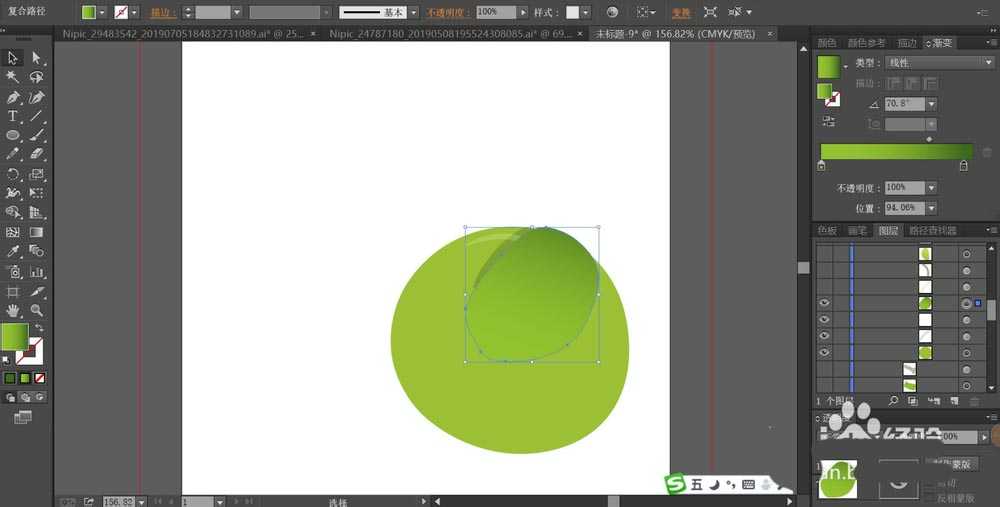
Task: Open the 路径查找器 panel tab
Action: pyautogui.click(x=932, y=230)
